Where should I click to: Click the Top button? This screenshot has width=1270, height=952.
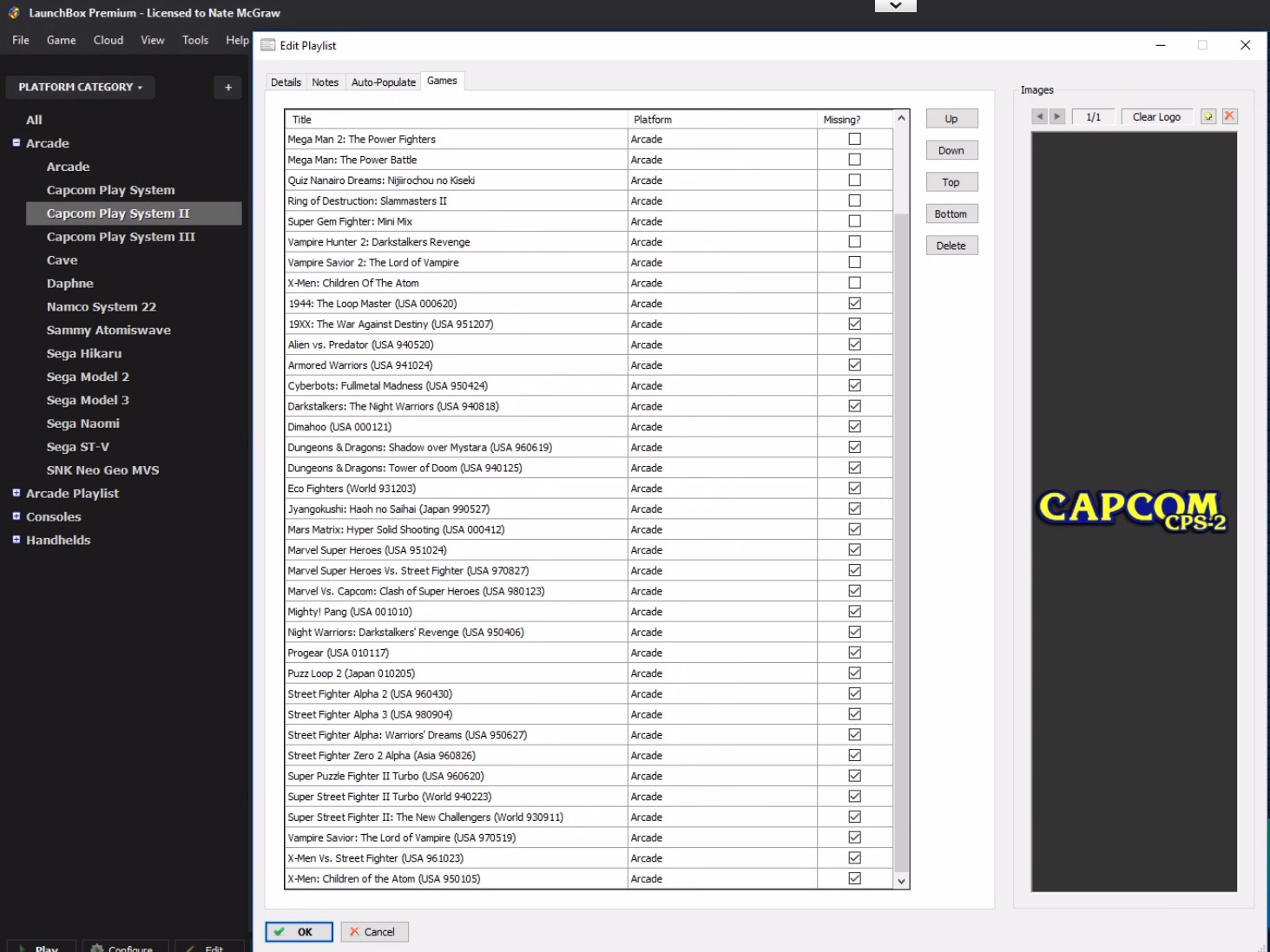click(951, 182)
